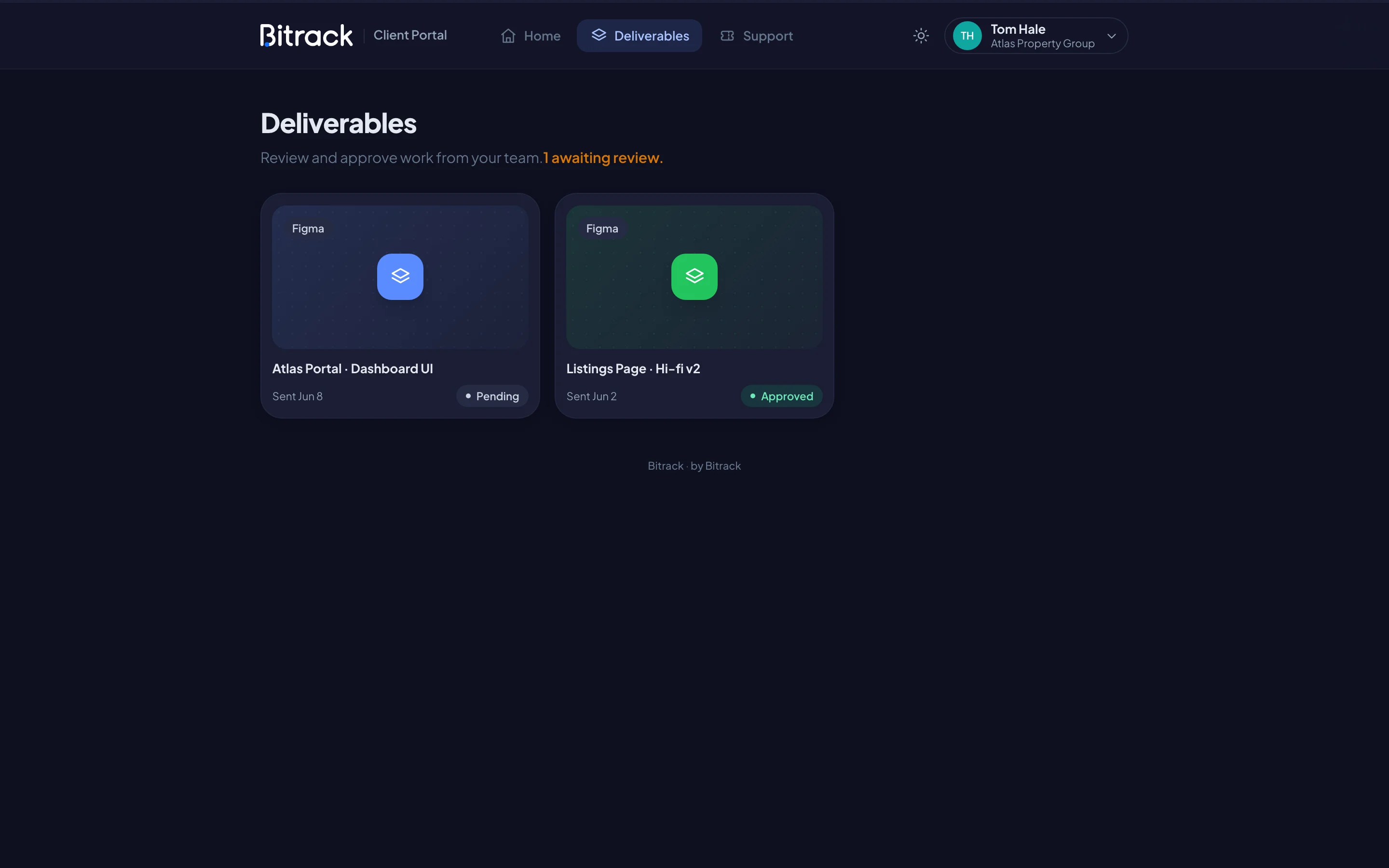Click the Pending status badge
Screen dimensions: 1389x868
[x=492, y=396]
